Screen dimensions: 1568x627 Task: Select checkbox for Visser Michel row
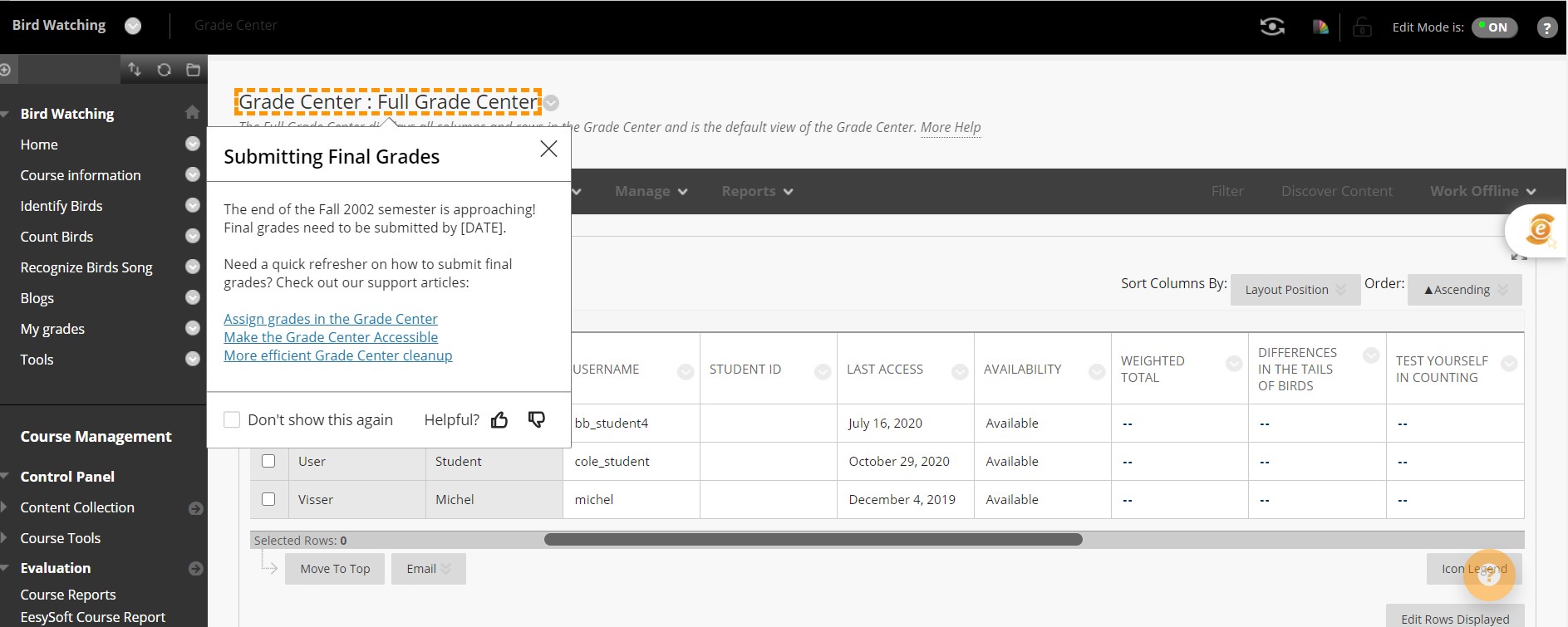click(268, 499)
